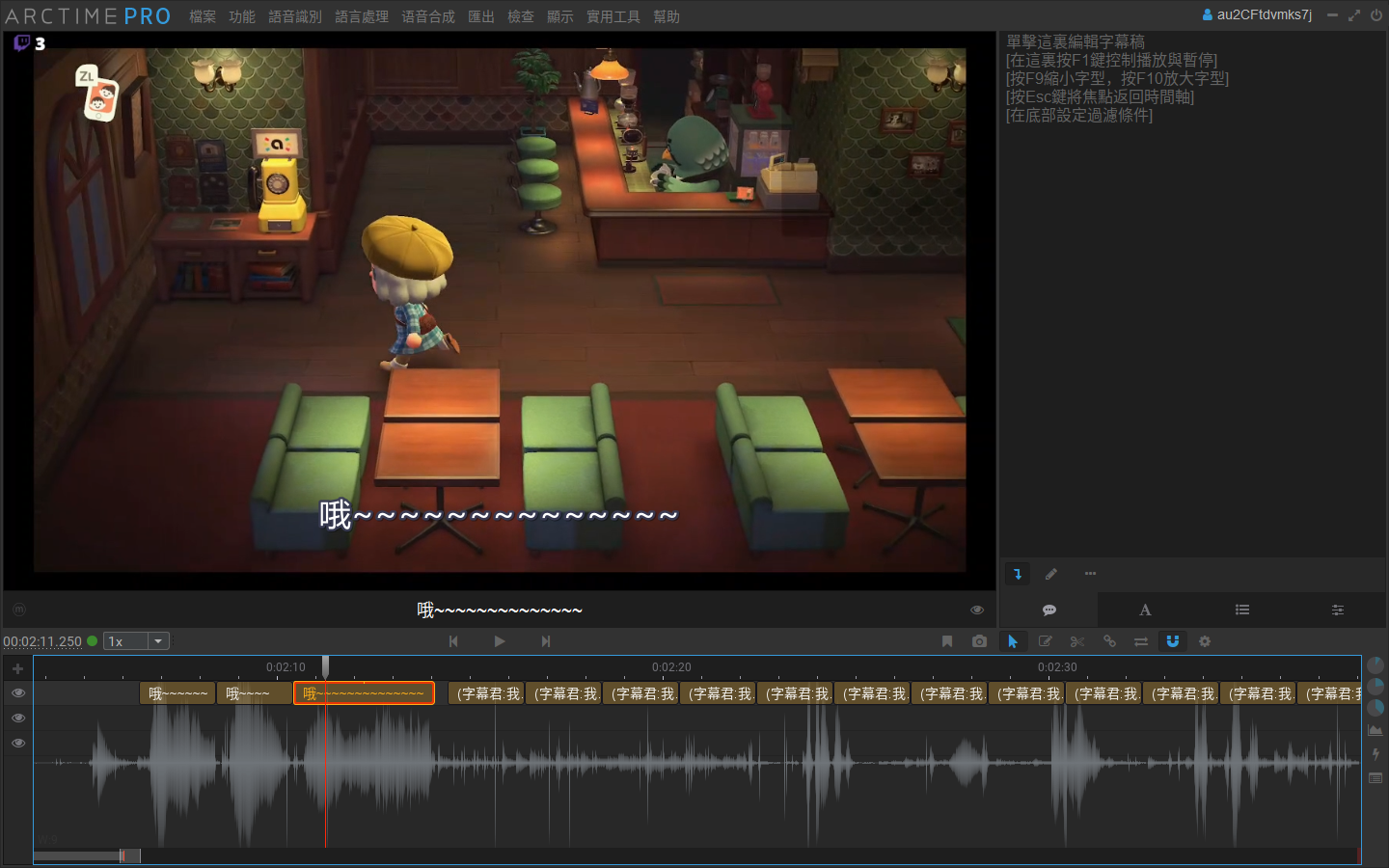Switch to the sliders filter settings tab
The width and height of the screenshot is (1389, 868).
click(x=1338, y=610)
